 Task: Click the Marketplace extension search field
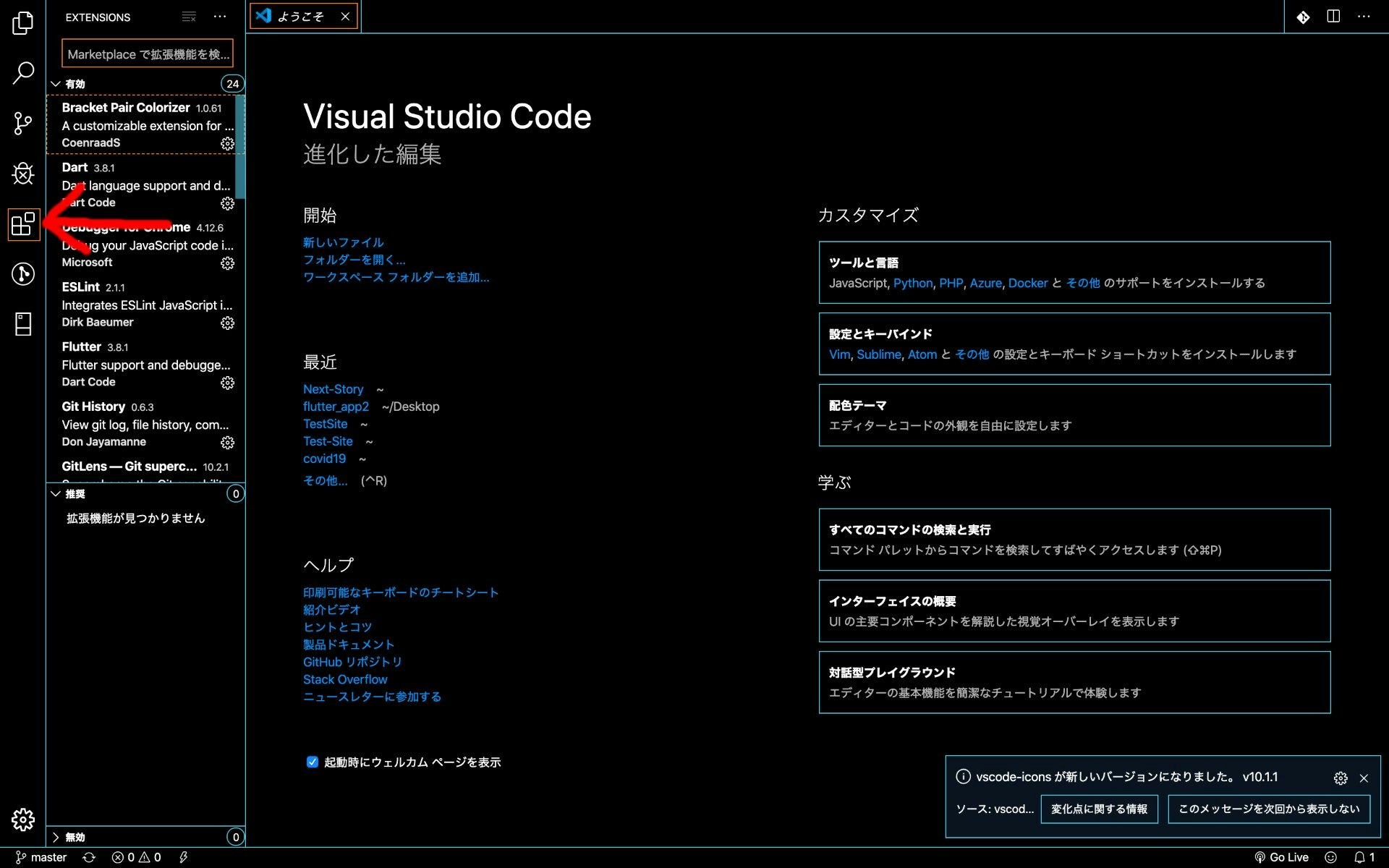coord(147,54)
